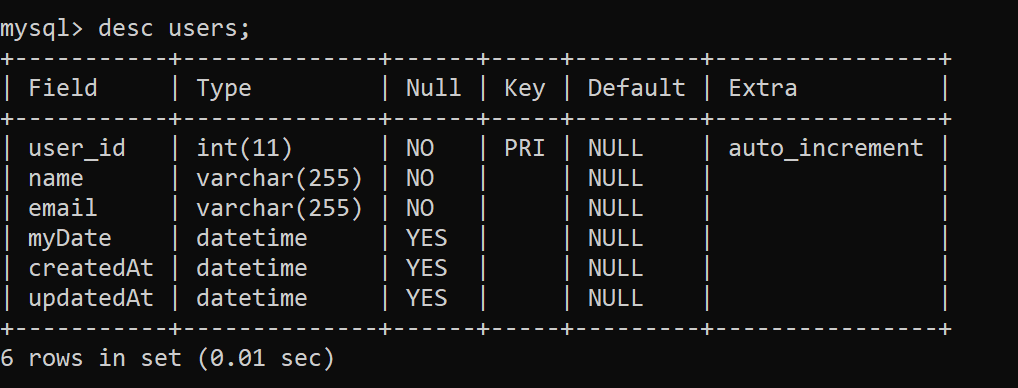Click the 'desc users;' command text

tap(174, 29)
